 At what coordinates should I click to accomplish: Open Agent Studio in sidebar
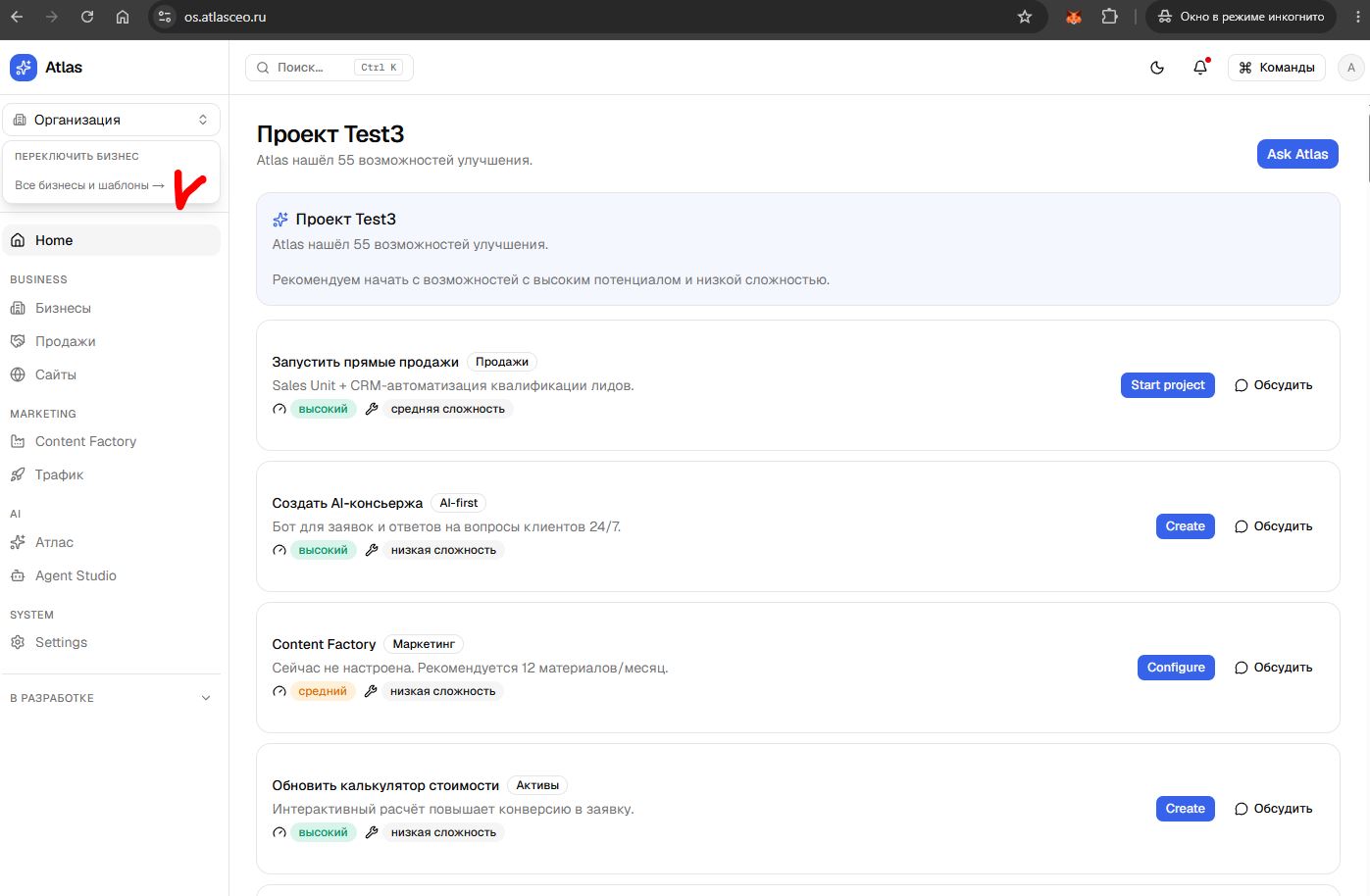[x=111, y=575]
